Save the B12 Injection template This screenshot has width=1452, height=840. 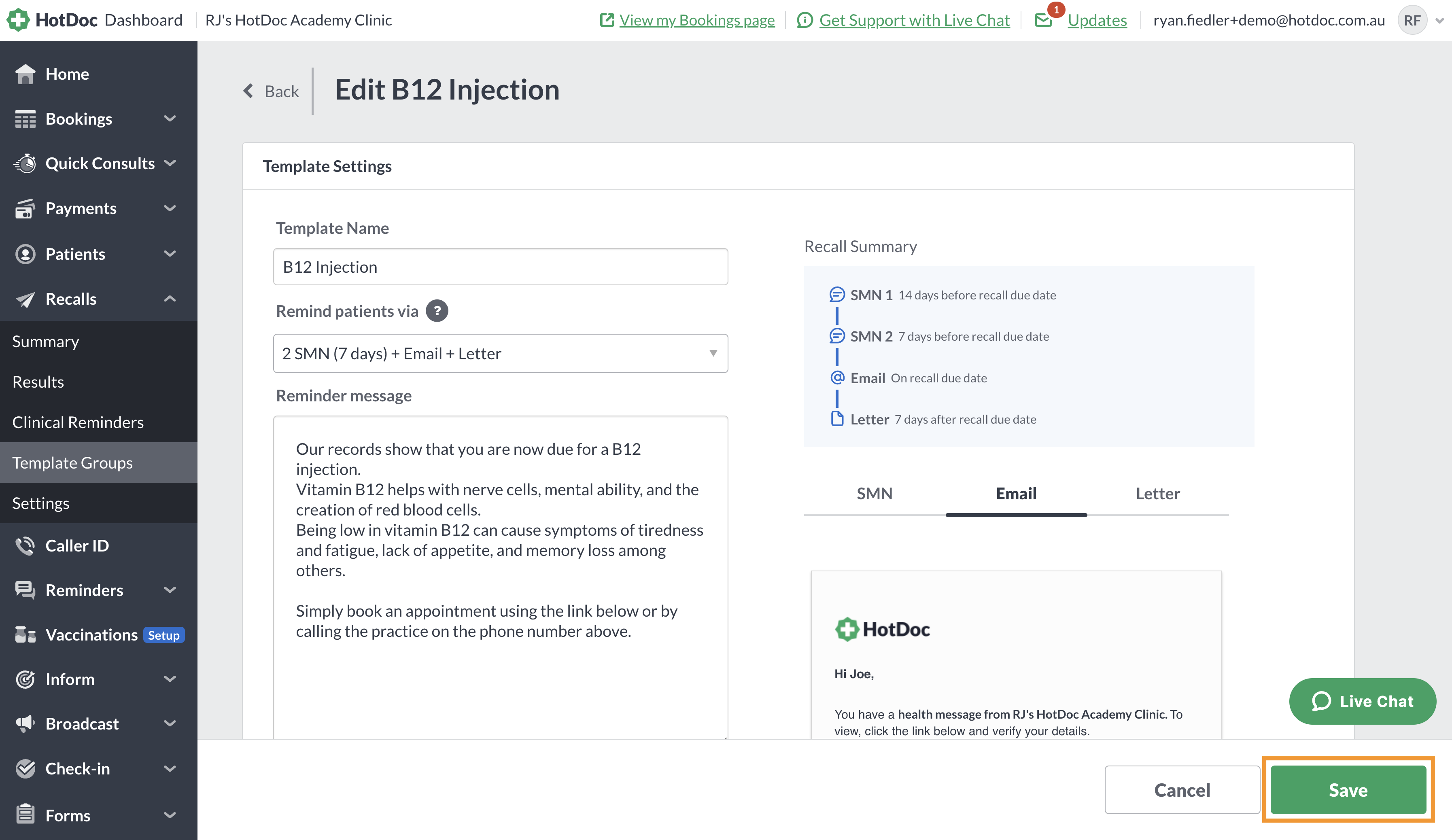1348,789
